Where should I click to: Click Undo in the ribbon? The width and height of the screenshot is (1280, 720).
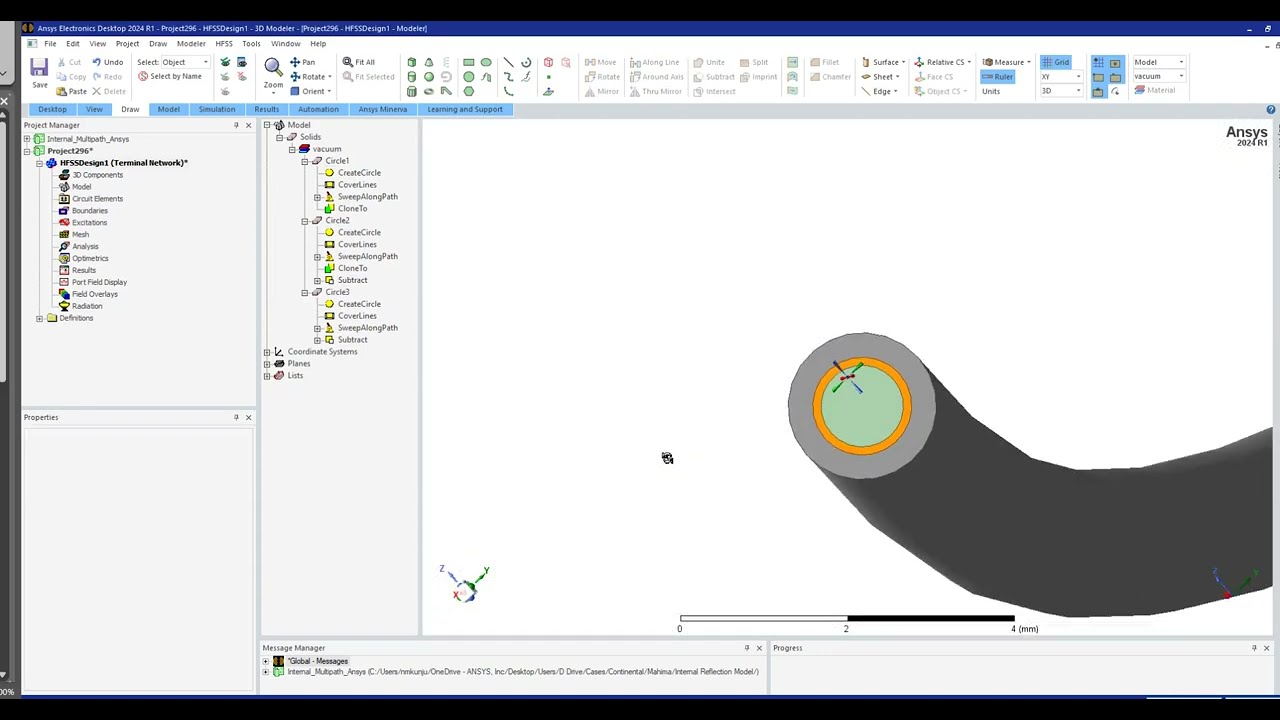point(107,62)
